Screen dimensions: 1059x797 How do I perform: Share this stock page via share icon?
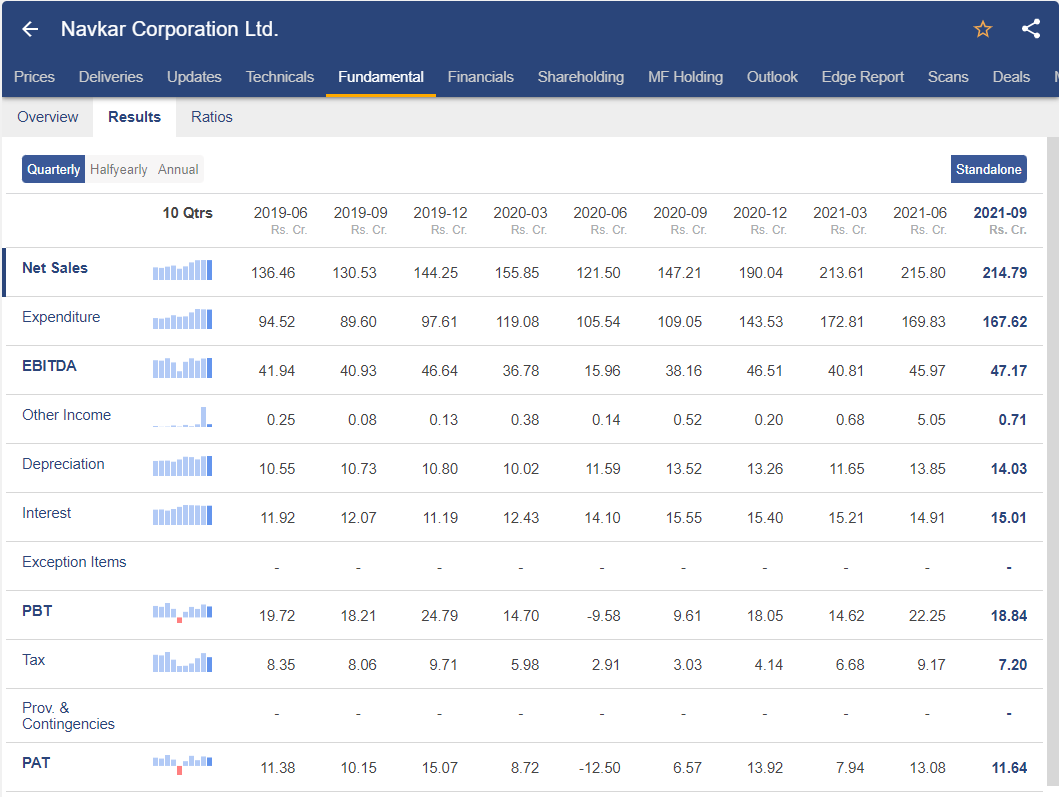pyautogui.click(x=1031, y=28)
